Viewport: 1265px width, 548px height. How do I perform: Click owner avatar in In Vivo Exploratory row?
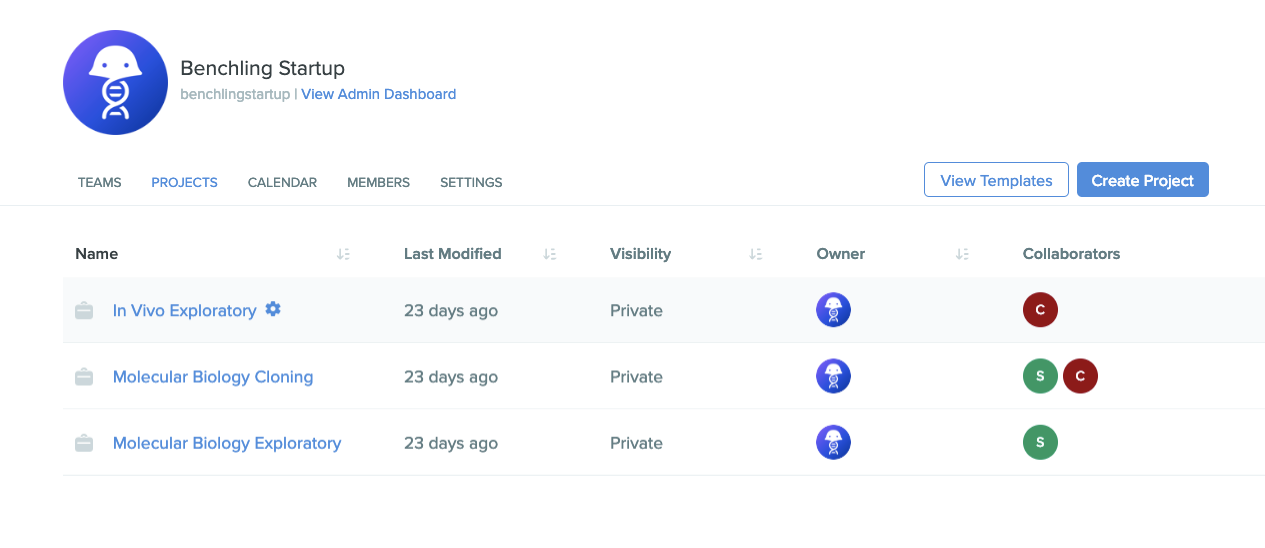[x=834, y=310]
